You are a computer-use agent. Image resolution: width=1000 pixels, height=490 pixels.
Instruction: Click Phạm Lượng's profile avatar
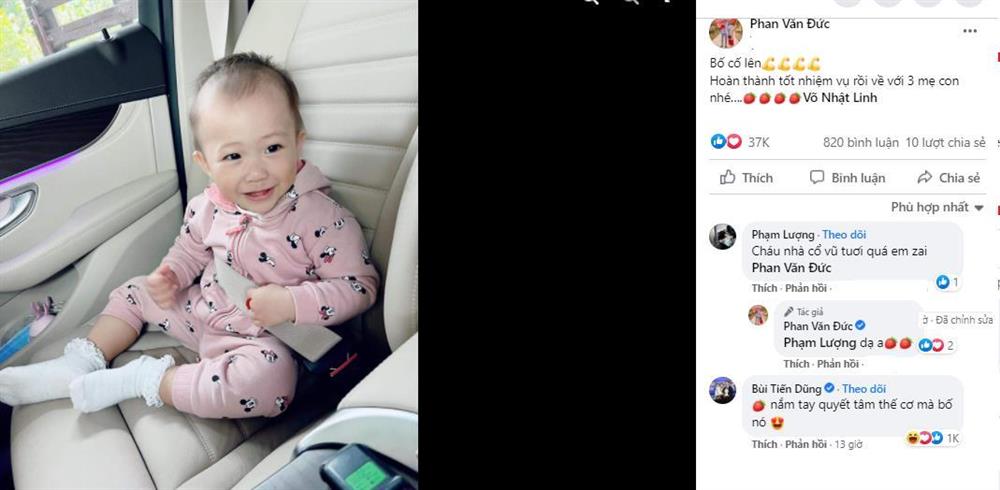[x=723, y=236]
